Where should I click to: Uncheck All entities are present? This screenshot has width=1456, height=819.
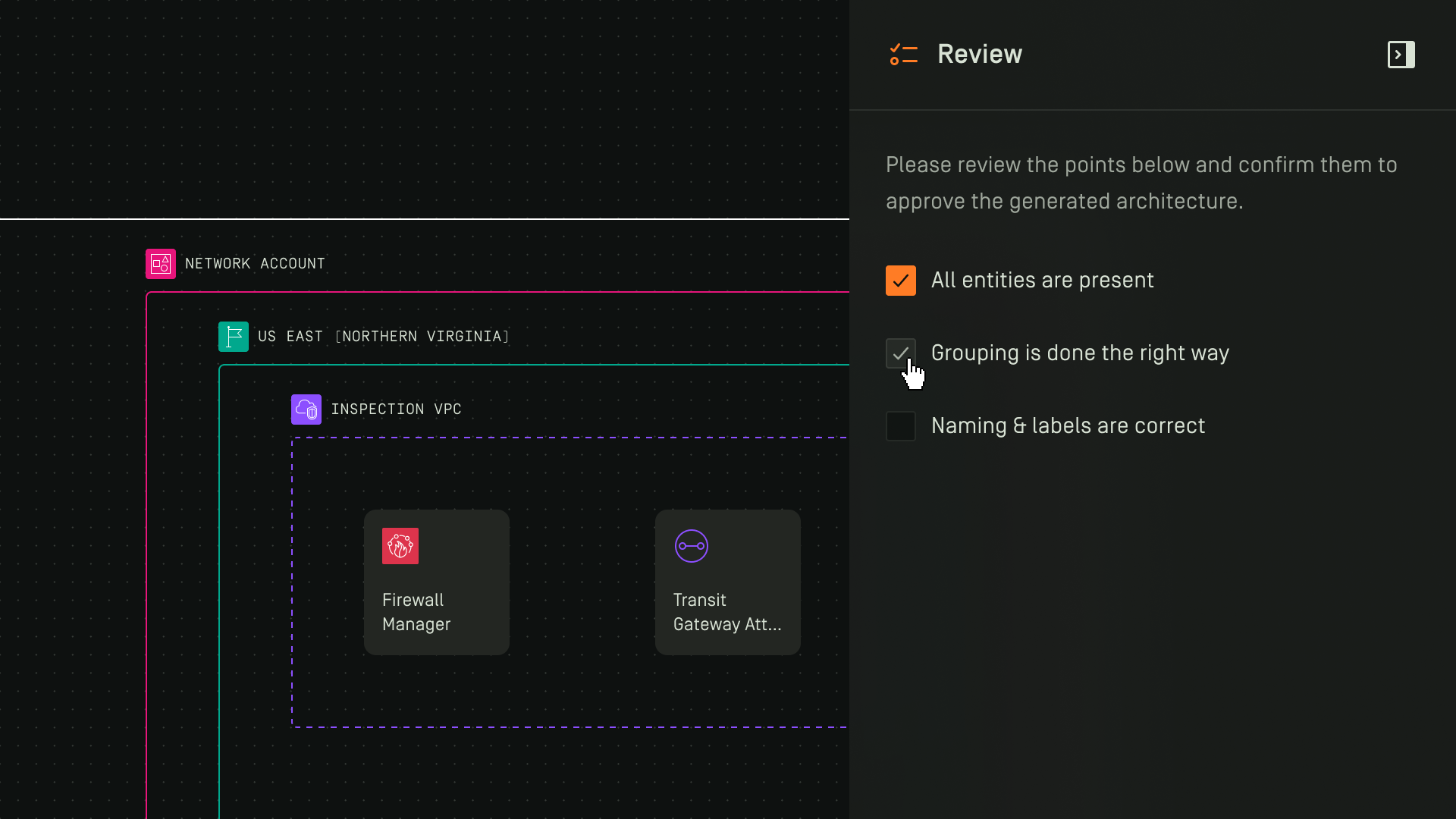pyautogui.click(x=900, y=281)
